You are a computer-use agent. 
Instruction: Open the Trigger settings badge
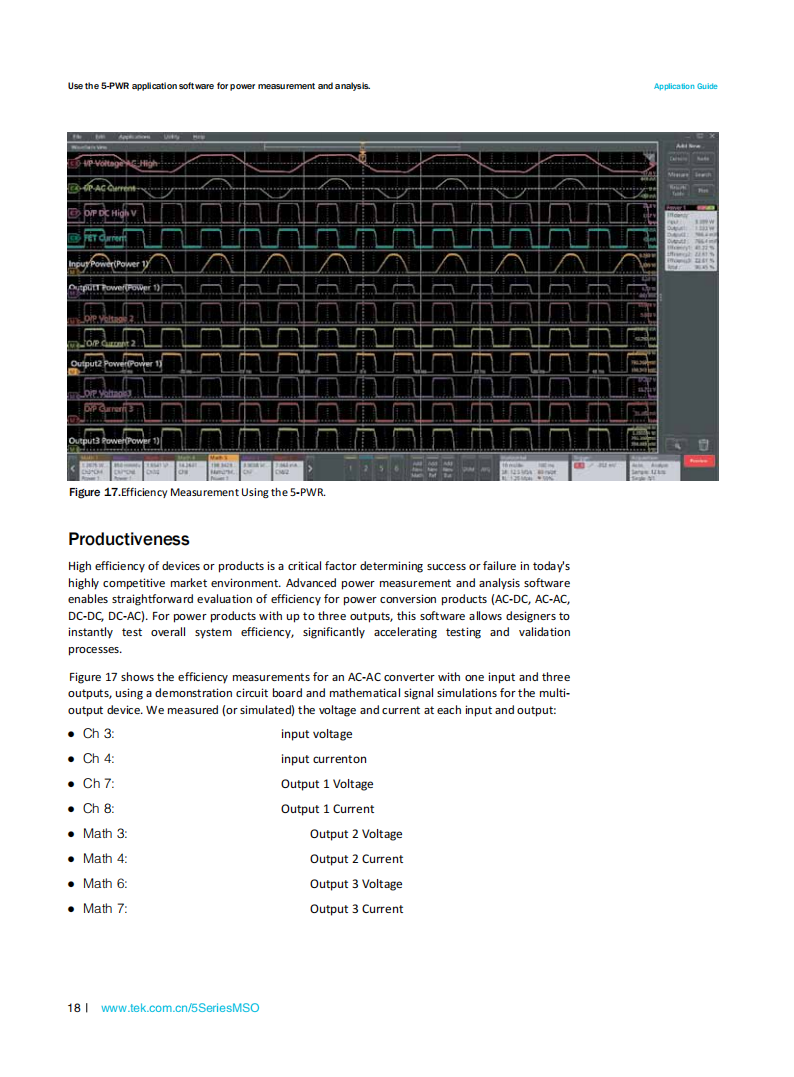click(x=598, y=468)
